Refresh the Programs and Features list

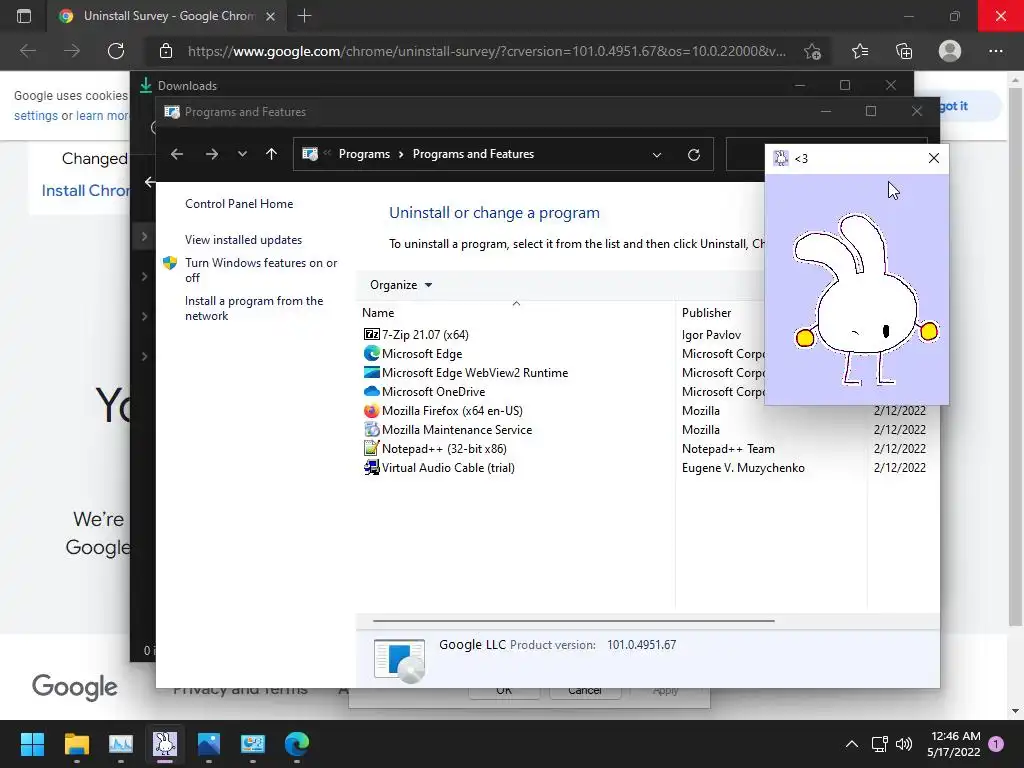(x=694, y=155)
